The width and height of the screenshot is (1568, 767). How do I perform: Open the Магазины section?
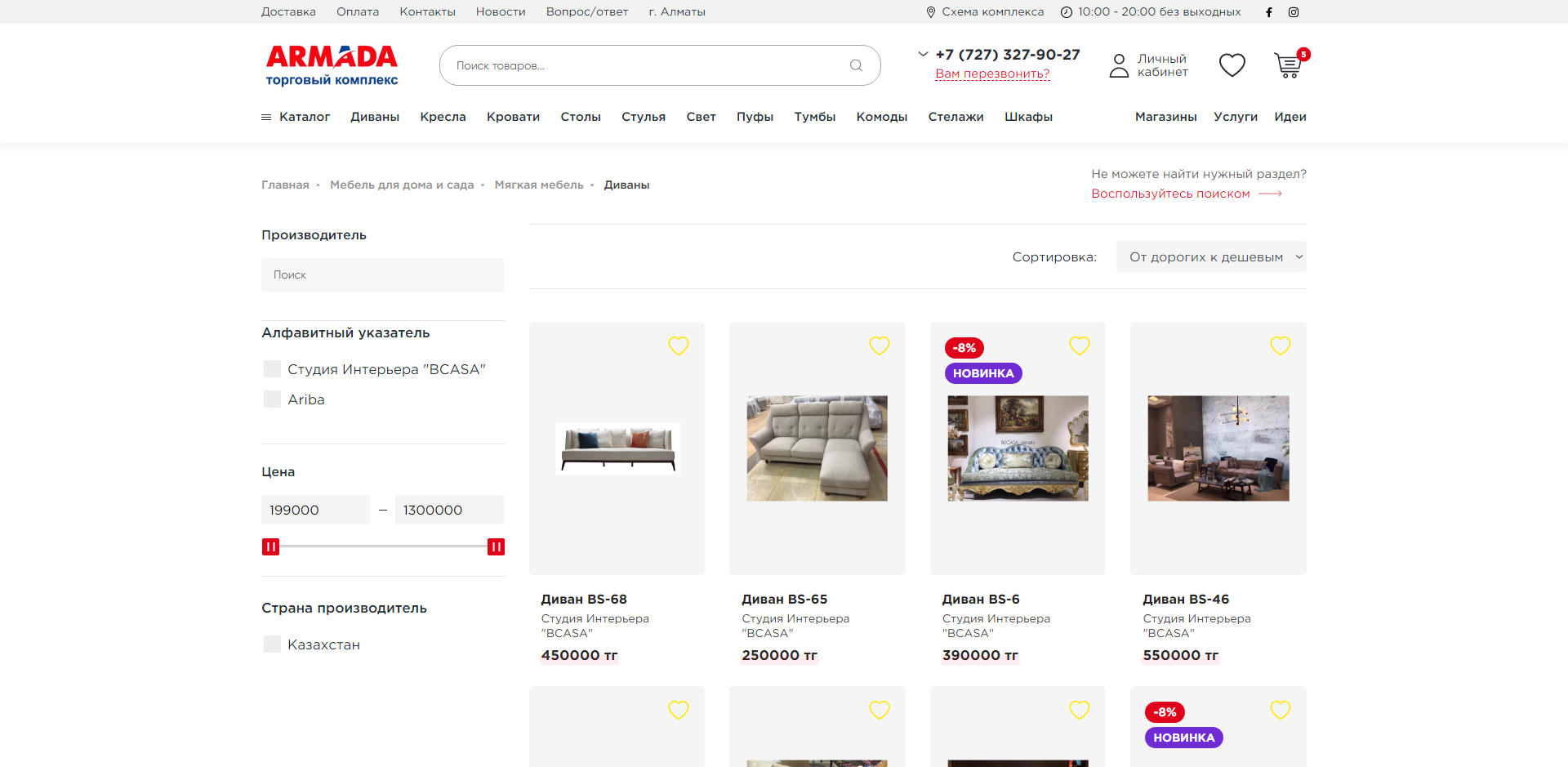(x=1165, y=117)
